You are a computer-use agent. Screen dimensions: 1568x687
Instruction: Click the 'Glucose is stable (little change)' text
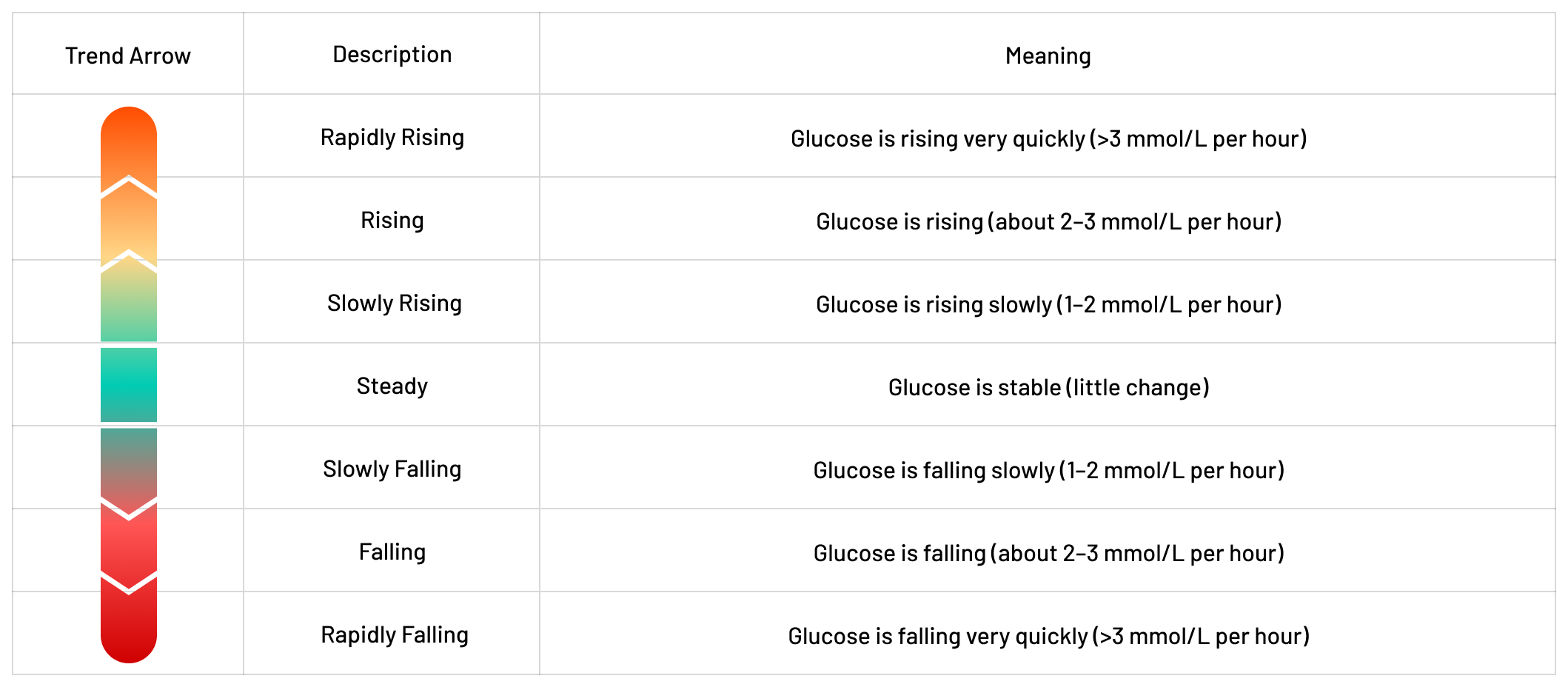[1048, 387]
